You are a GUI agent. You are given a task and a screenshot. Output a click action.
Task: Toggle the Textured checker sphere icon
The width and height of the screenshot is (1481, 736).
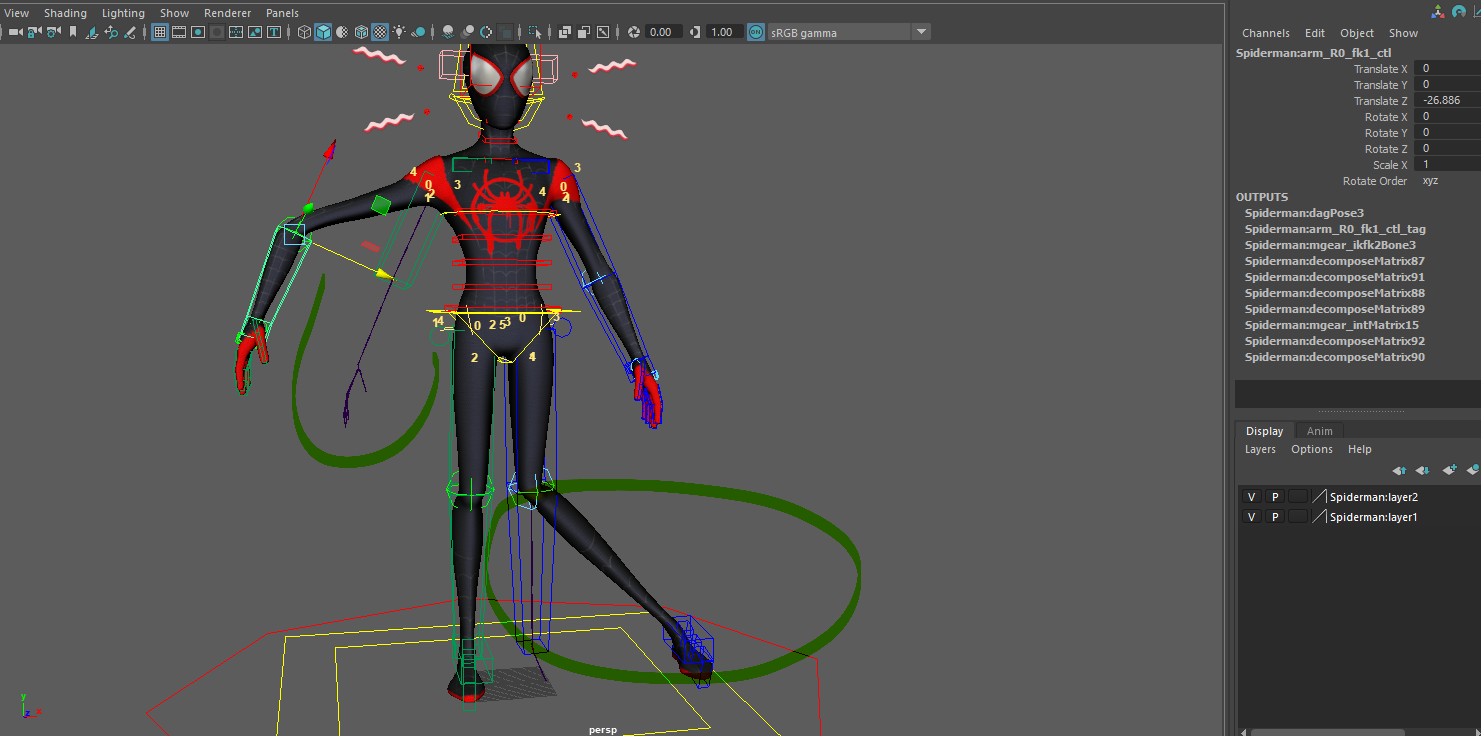click(x=380, y=32)
